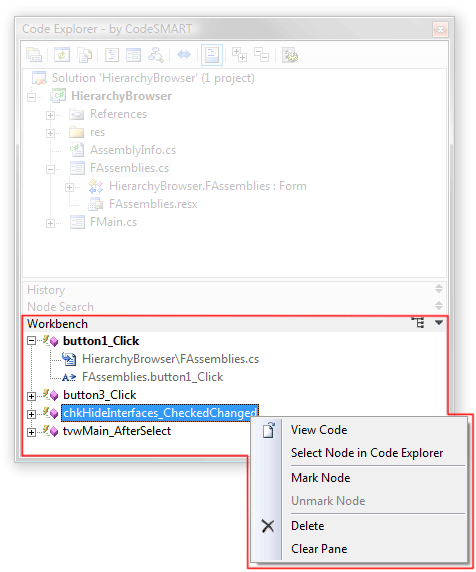This screenshot has width=476, height=572.
Task: Select FAssemblies.resx in the tree
Action: tap(153, 204)
